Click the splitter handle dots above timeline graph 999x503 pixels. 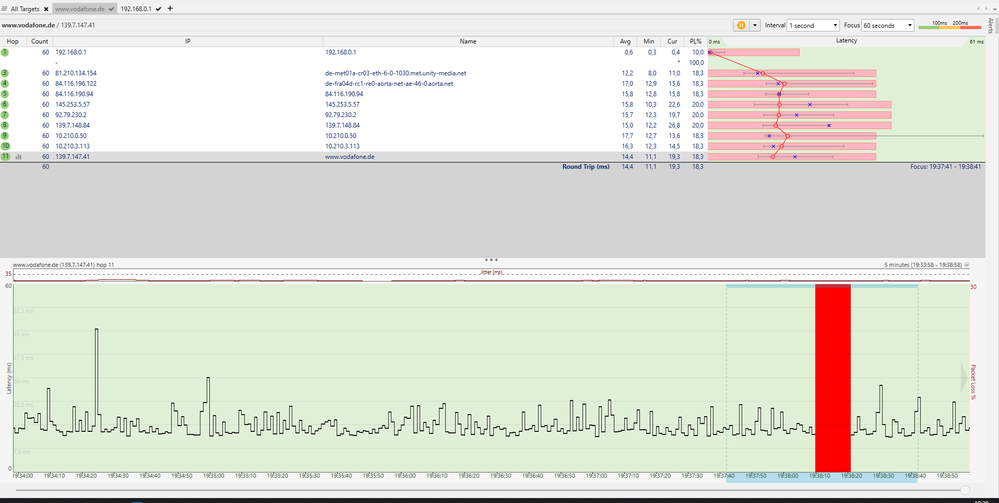click(x=491, y=259)
